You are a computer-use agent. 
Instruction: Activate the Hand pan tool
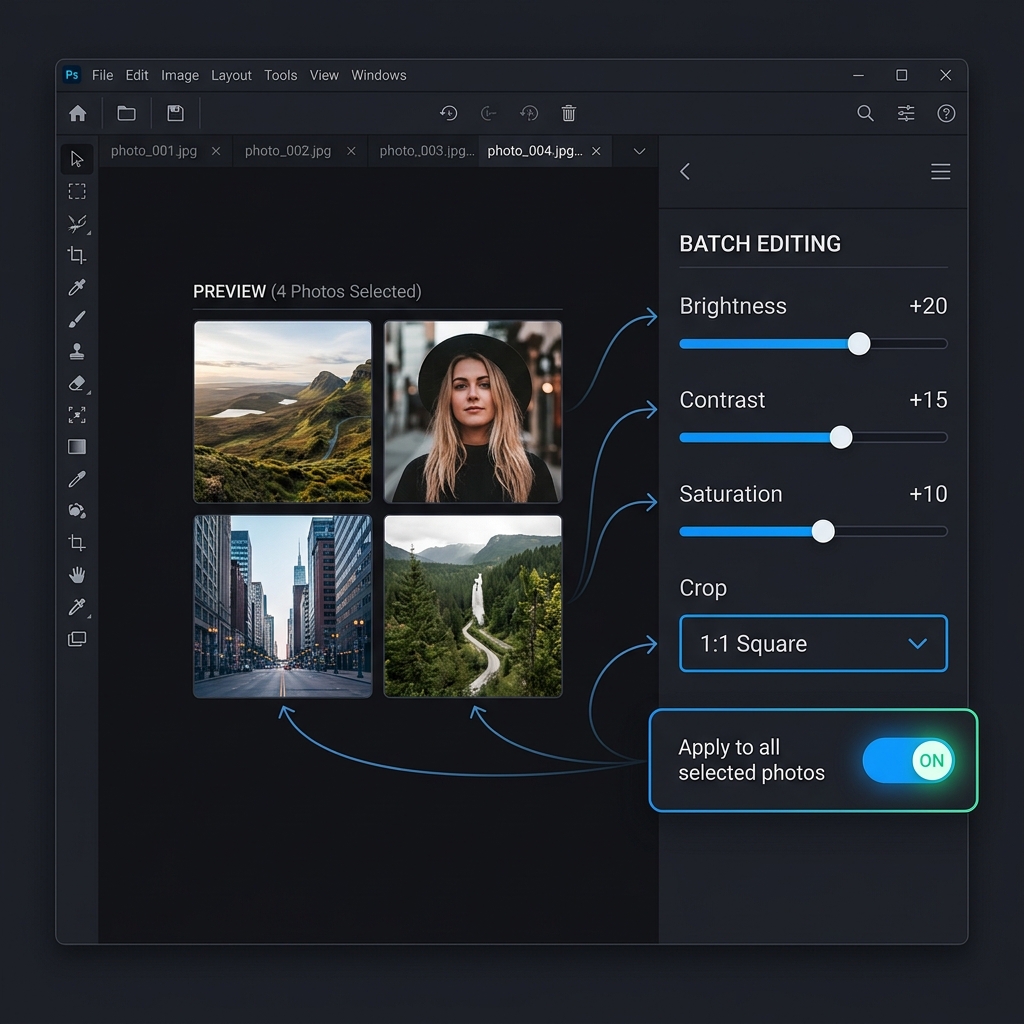77,575
